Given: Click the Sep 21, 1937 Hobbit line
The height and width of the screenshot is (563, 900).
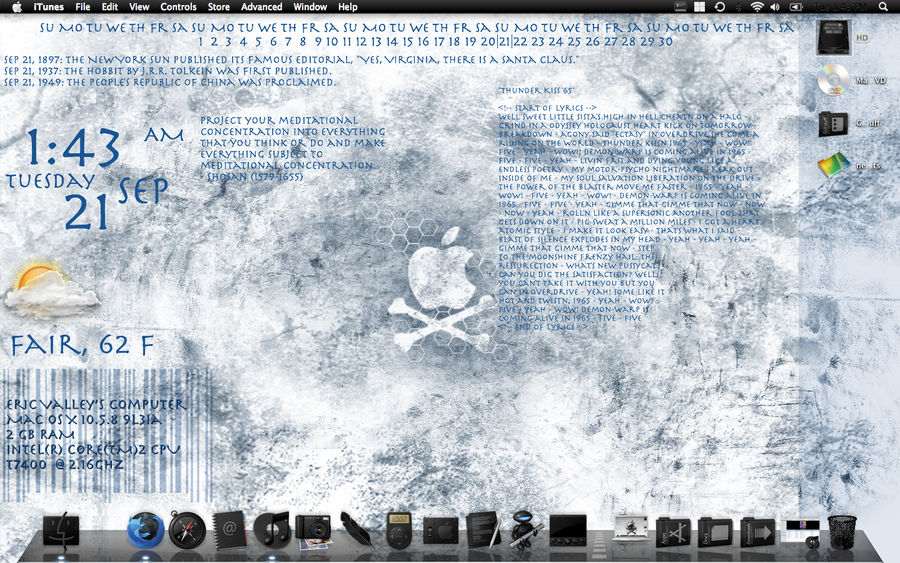Looking at the screenshot, I should [x=168, y=71].
